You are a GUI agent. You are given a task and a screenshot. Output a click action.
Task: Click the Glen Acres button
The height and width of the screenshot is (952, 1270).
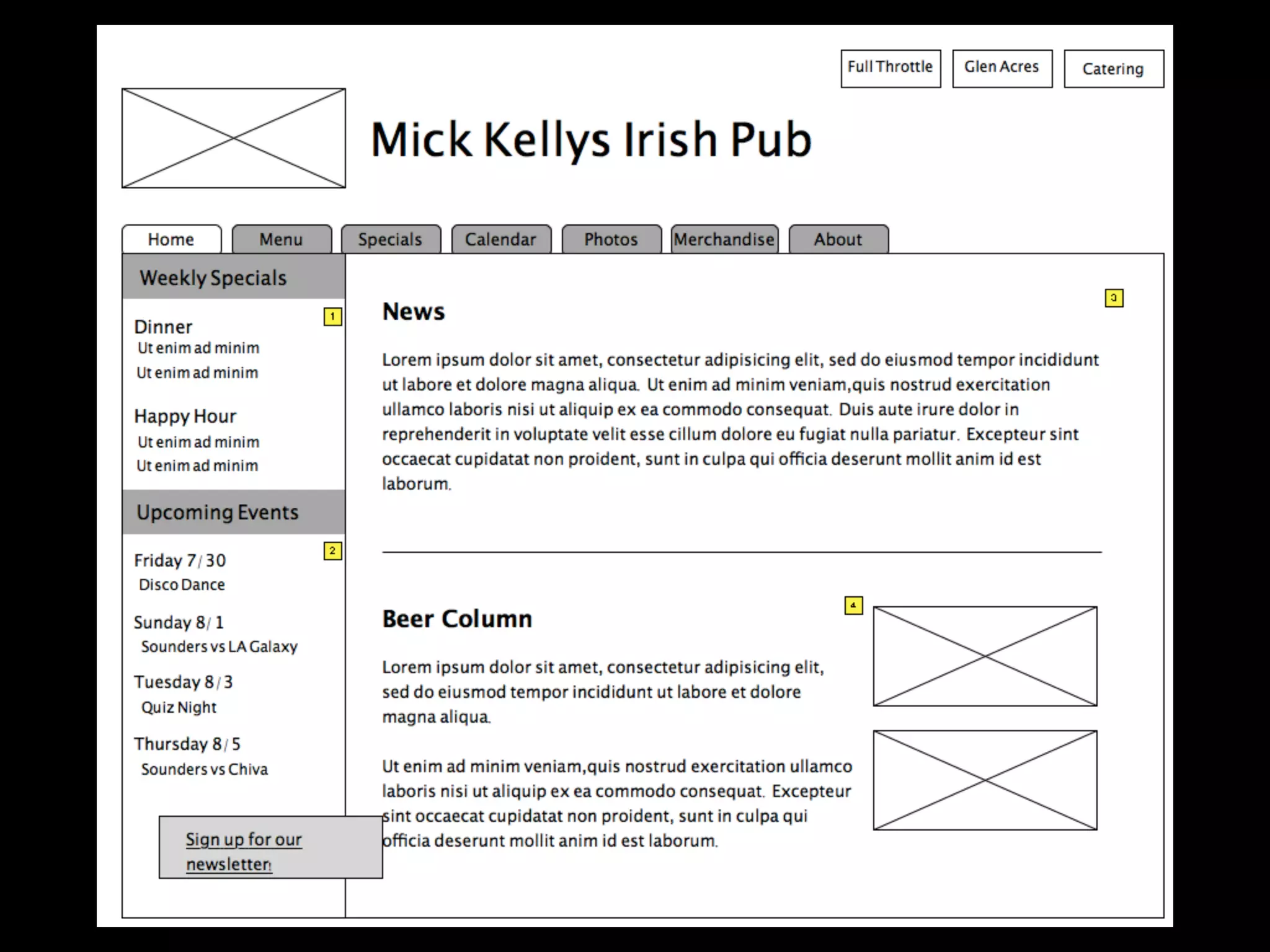coord(1002,68)
